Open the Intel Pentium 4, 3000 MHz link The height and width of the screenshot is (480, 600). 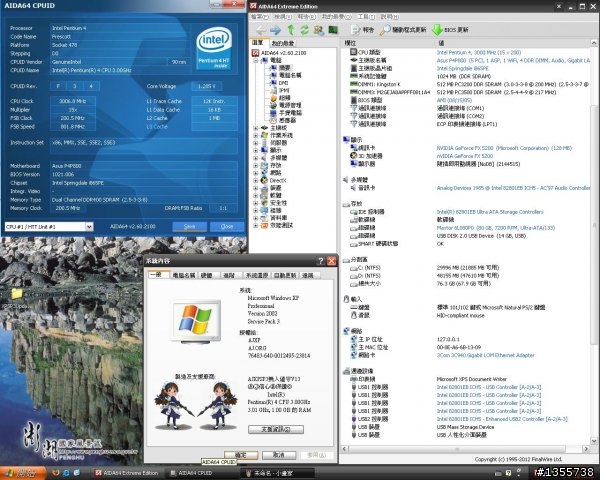point(479,52)
